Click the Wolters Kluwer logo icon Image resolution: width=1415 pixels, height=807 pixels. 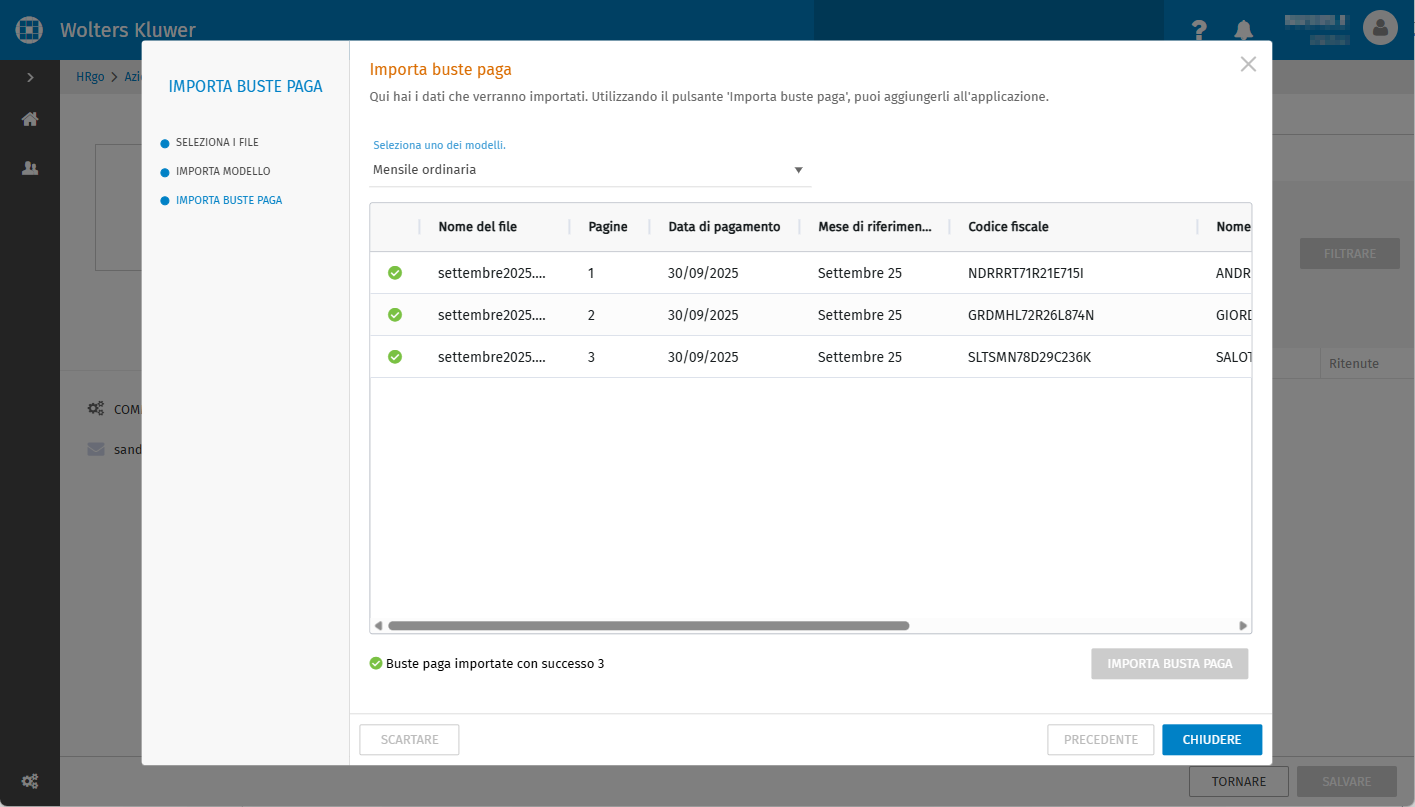(30, 30)
